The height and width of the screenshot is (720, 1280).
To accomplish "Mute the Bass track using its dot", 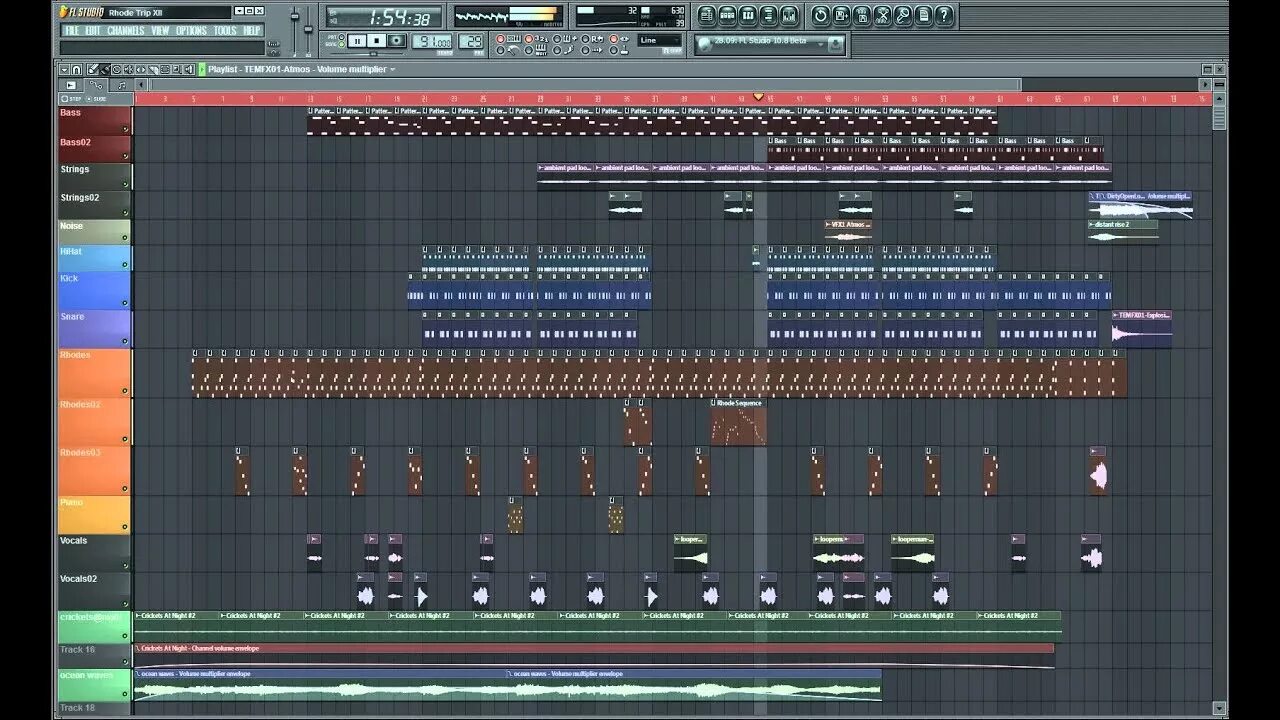I will click(x=126, y=130).
